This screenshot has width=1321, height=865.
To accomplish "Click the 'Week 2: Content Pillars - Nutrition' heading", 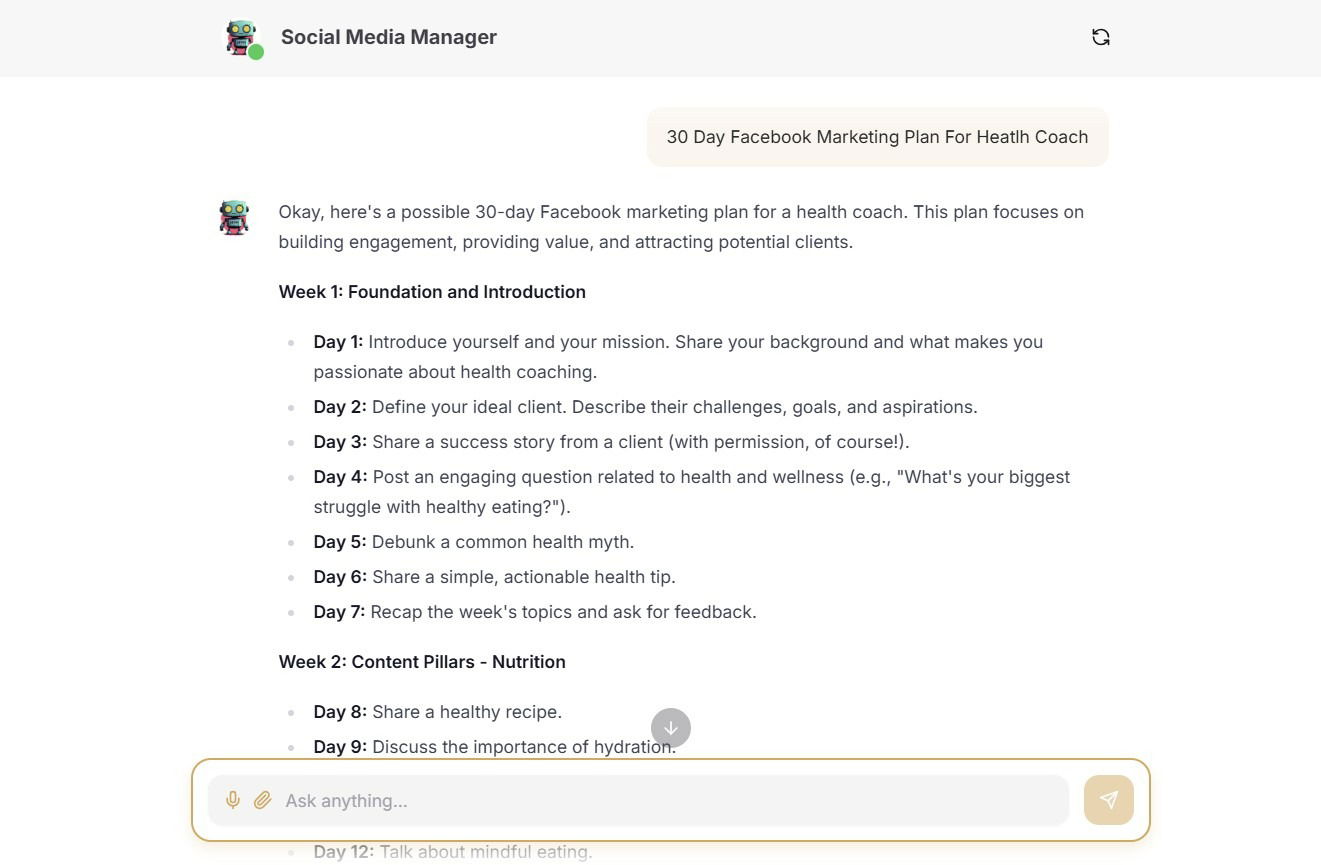I will (422, 662).
